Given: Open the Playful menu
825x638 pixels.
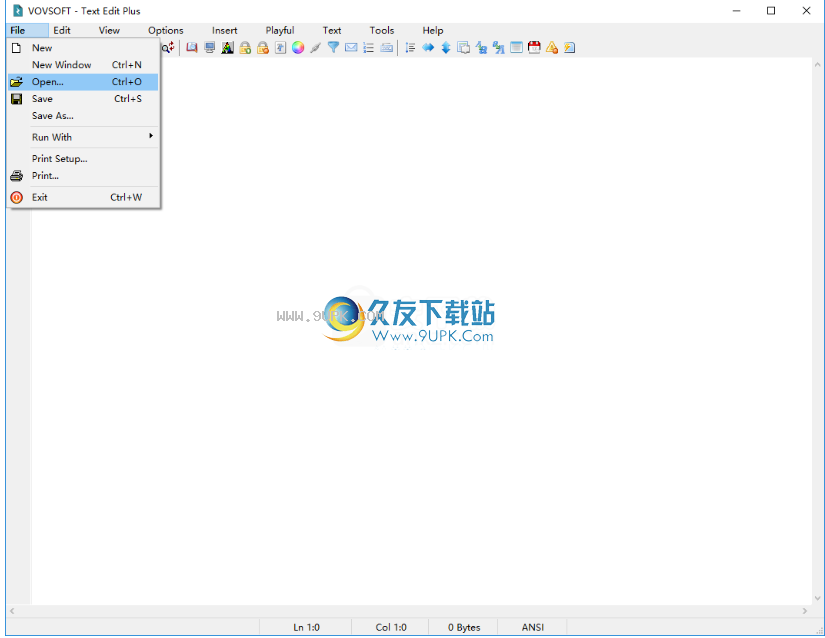Looking at the screenshot, I should tap(280, 31).
